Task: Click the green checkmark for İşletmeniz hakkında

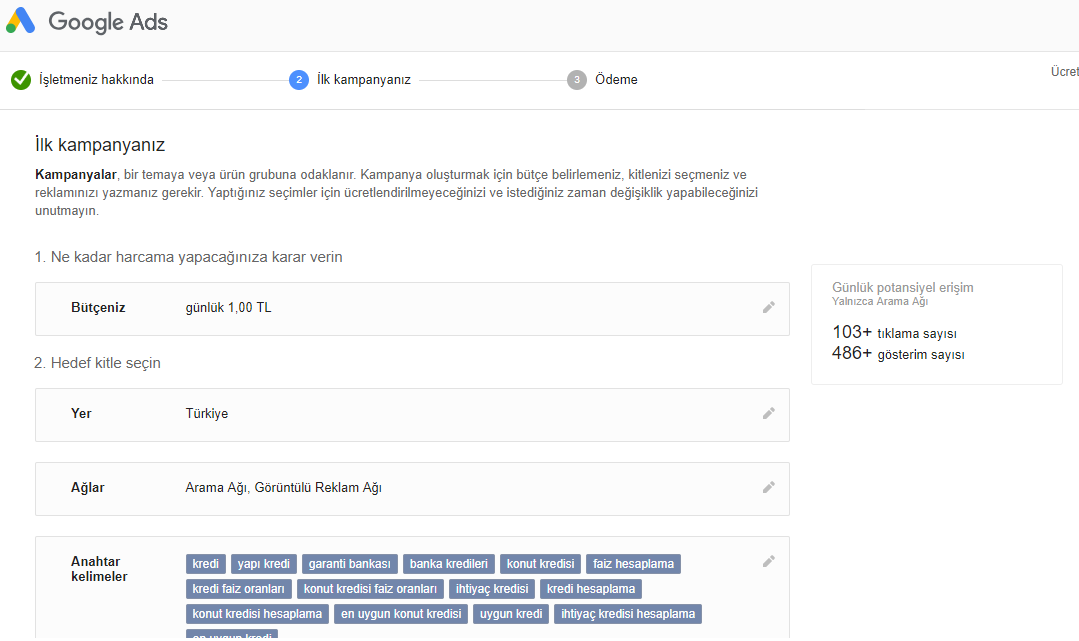Action: pyautogui.click(x=21, y=80)
